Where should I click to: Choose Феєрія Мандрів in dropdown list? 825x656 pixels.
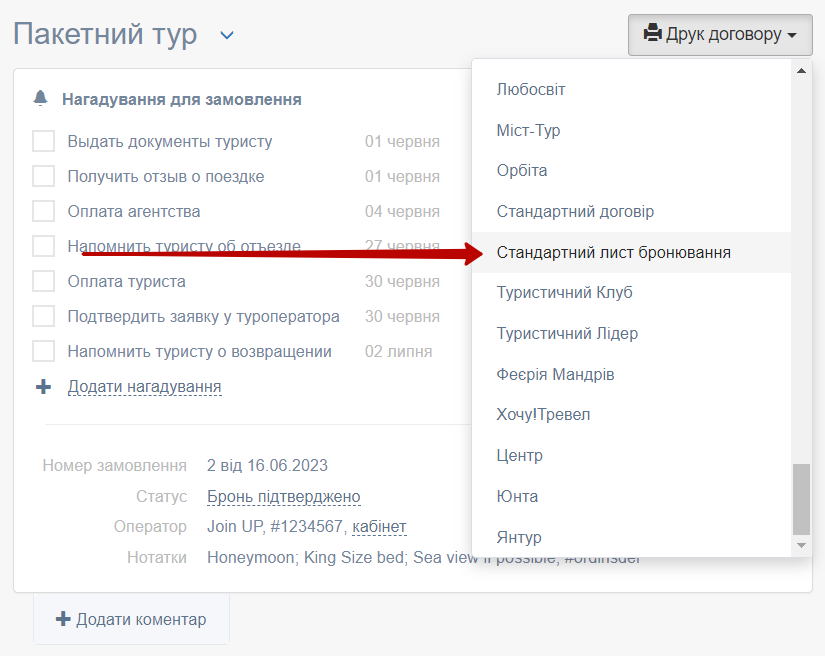(555, 374)
